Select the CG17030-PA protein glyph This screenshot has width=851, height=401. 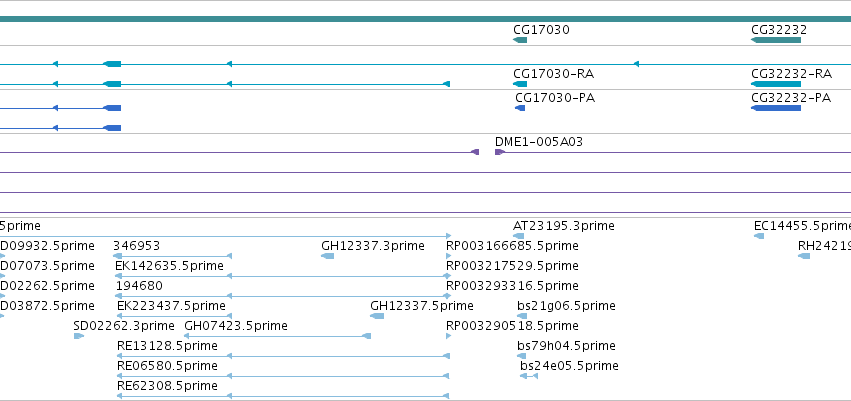pyautogui.click(x=520, y=108)
